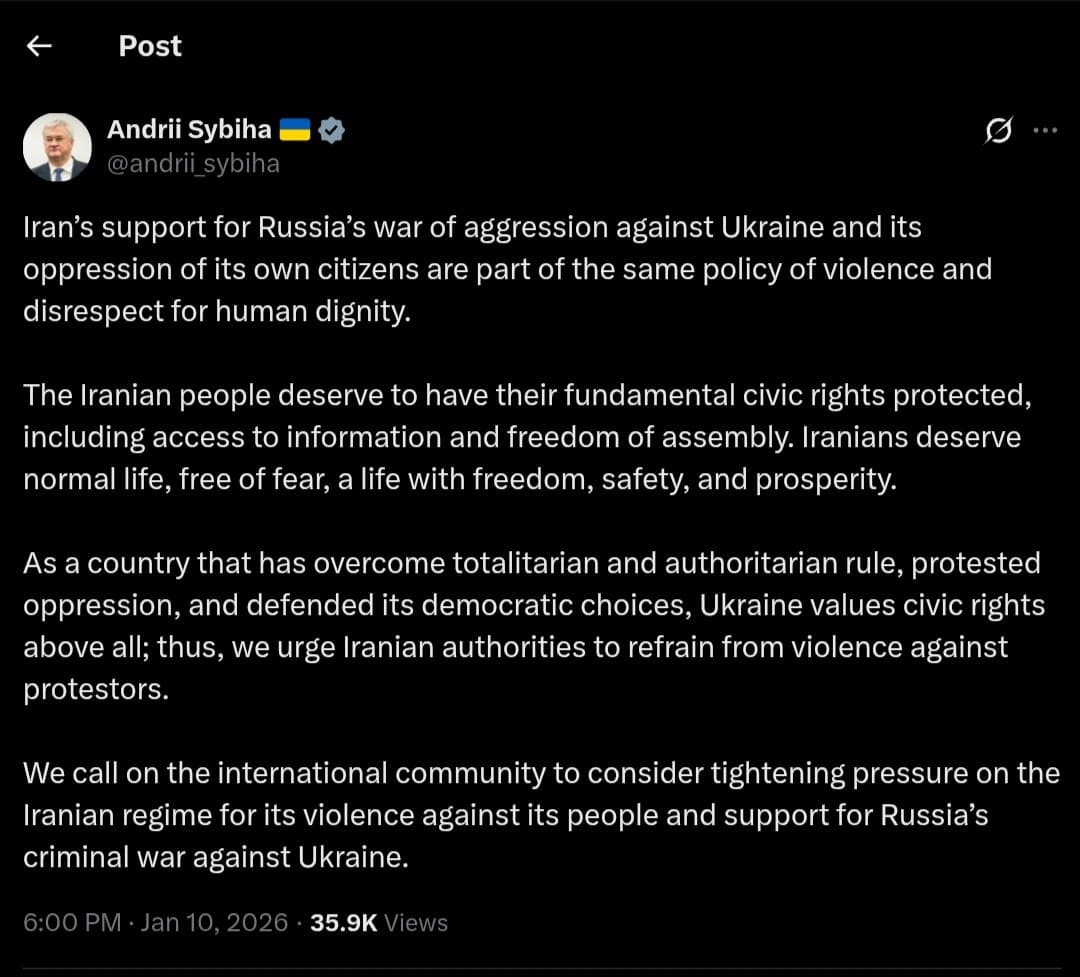
Task: Click the word protestors at paragraph end
Action: (95, 688)
